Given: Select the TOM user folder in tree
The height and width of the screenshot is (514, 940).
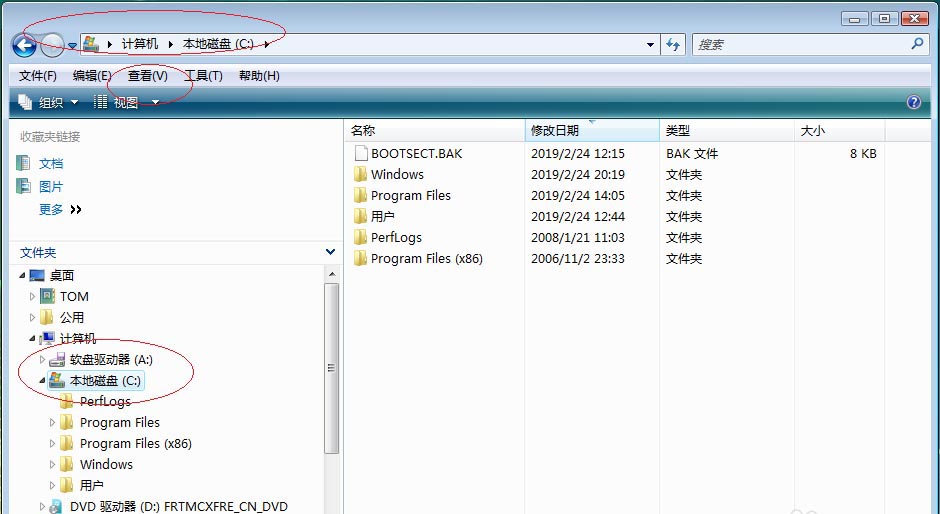Looking at the screenshot, I should pos(74,296).
